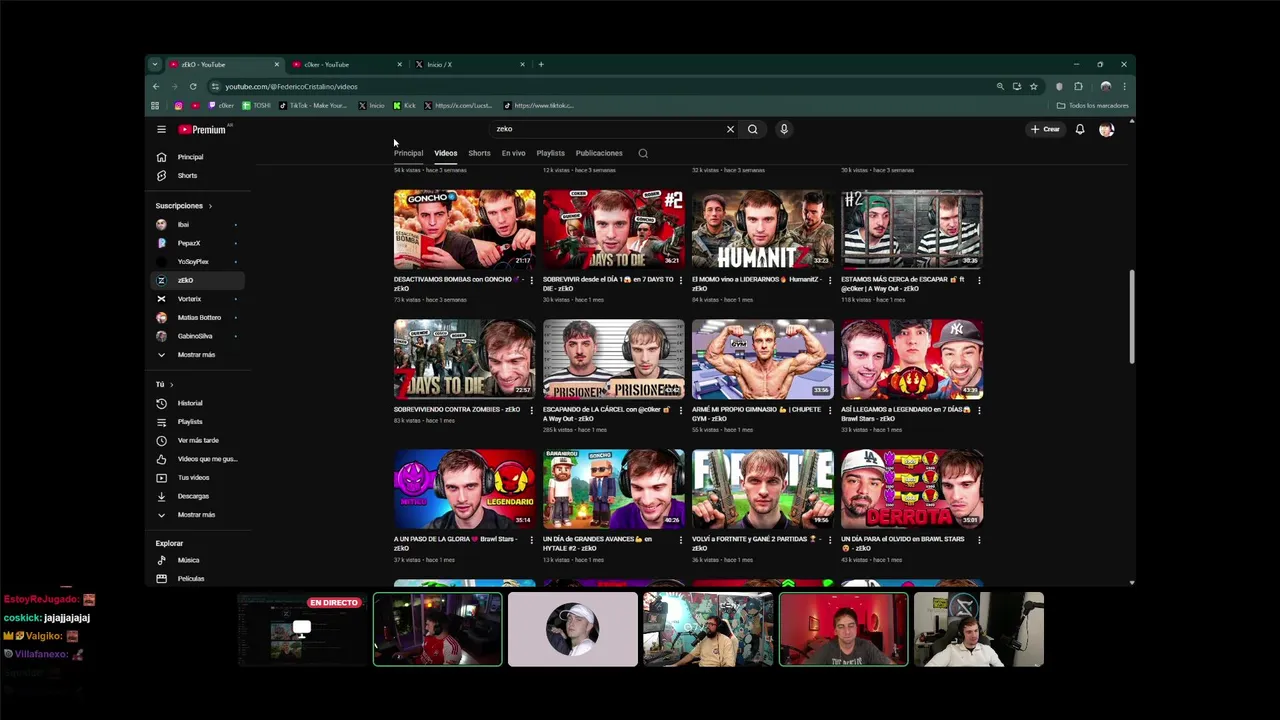The image size is (1280, 720).
Task: Open Vorterix subscription channel
Action: pos(197,299)
